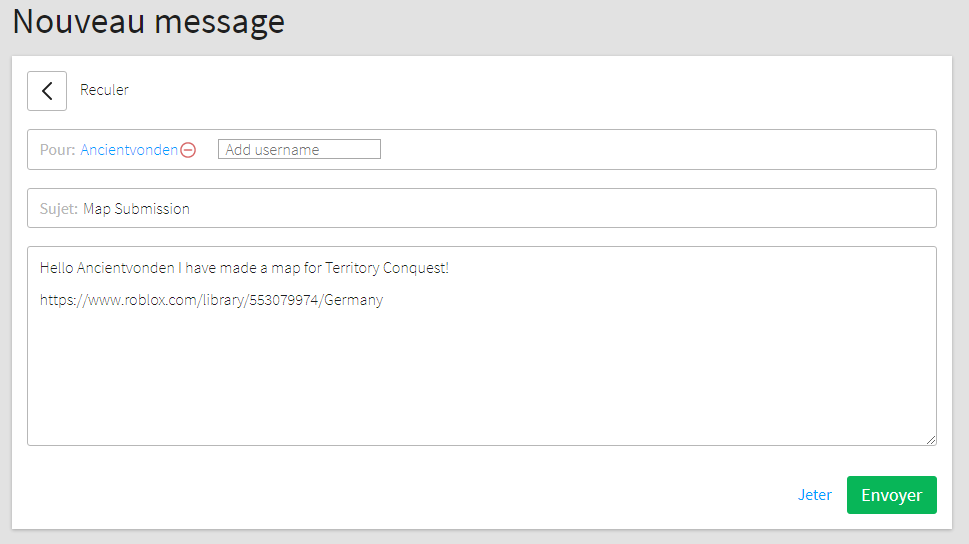This screenshot has width=969, height=544.
Task: Send the message with Envoyer
Action: point(891,495)
